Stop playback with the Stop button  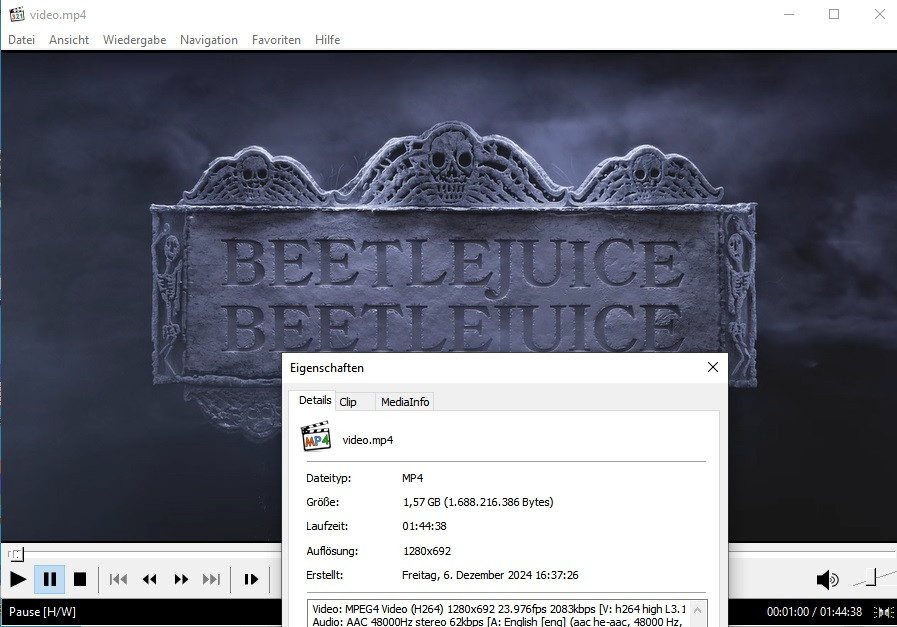(80, 580)
